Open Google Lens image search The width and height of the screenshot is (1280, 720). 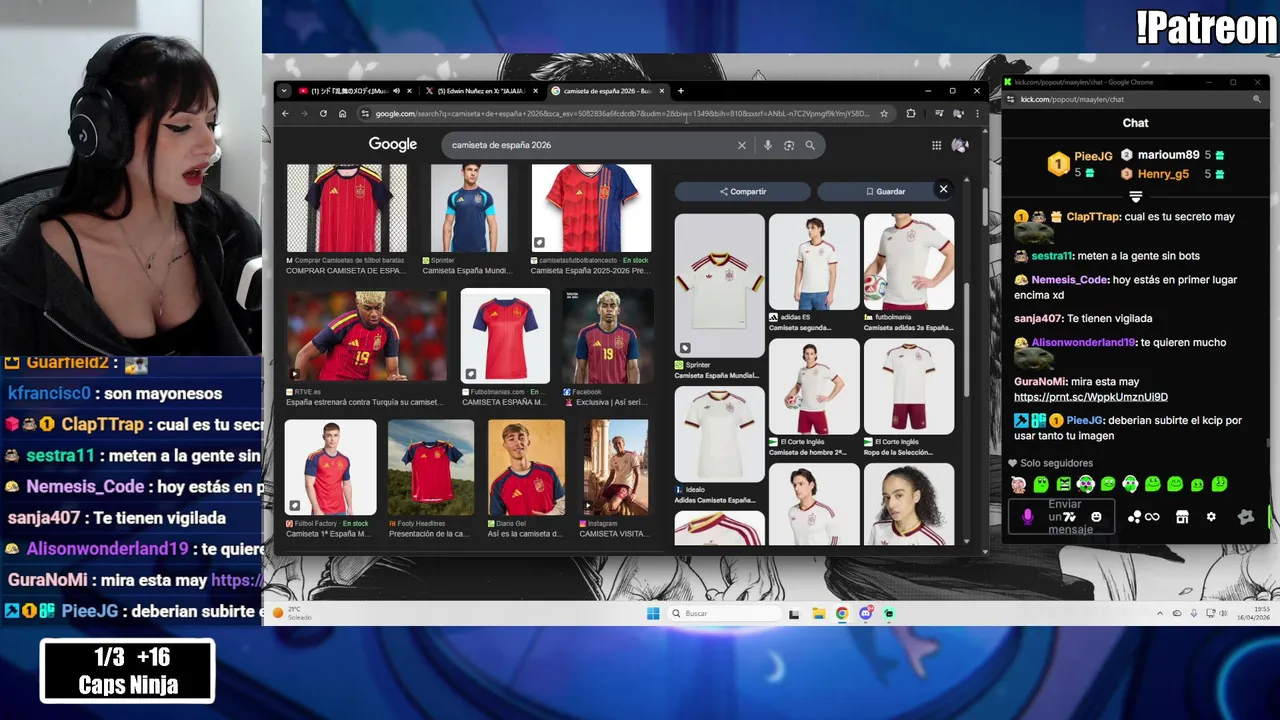pos(789,145)
